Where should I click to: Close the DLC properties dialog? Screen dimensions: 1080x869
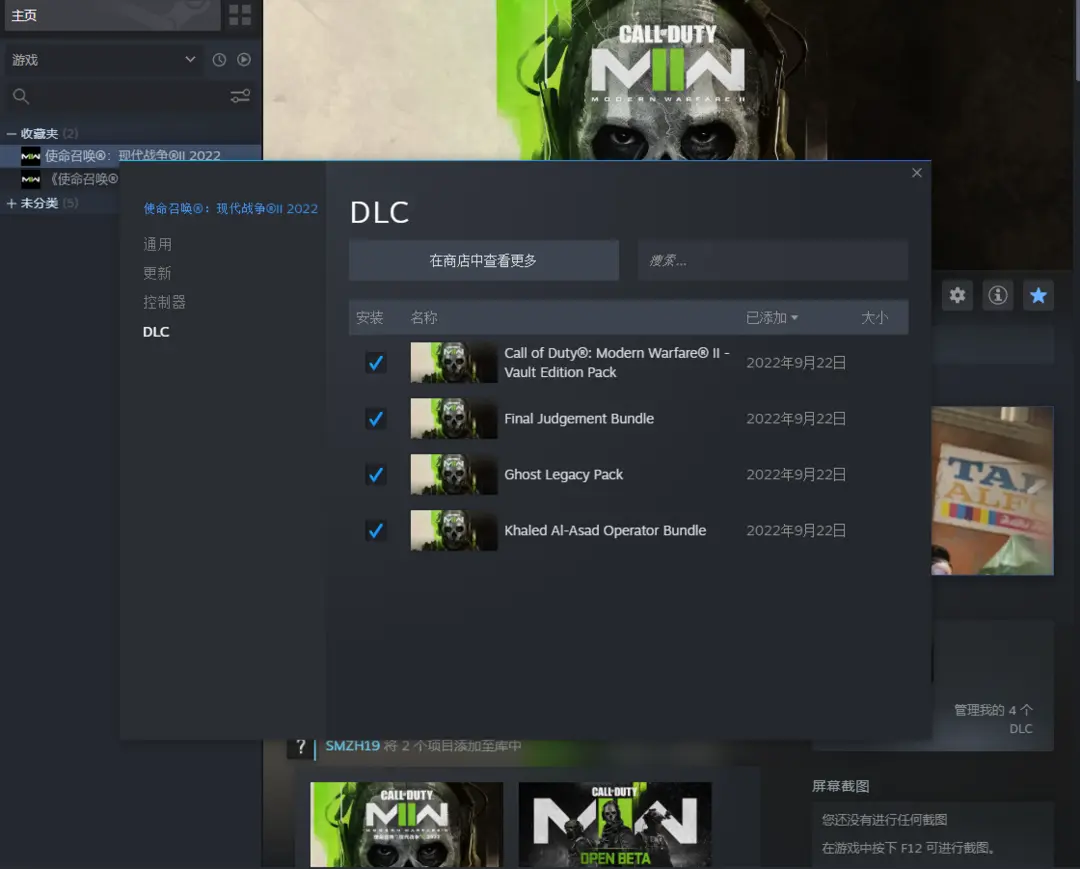click(917, 173)
